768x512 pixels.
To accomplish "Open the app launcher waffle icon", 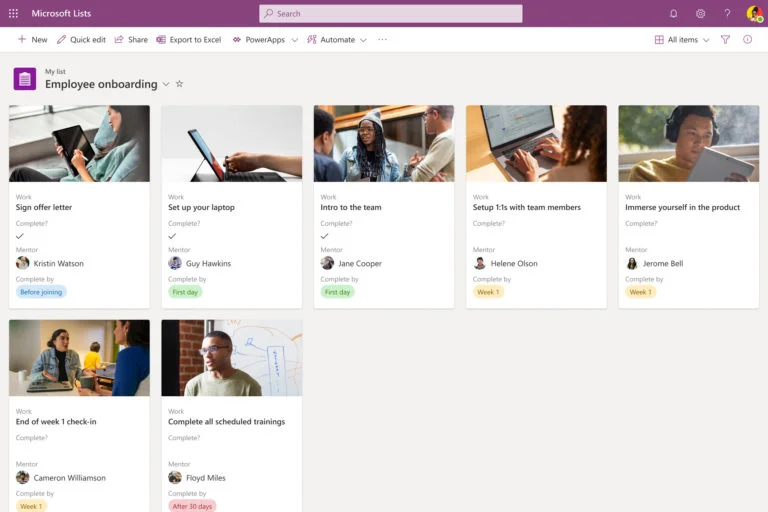I will click(x=13, y=14).
